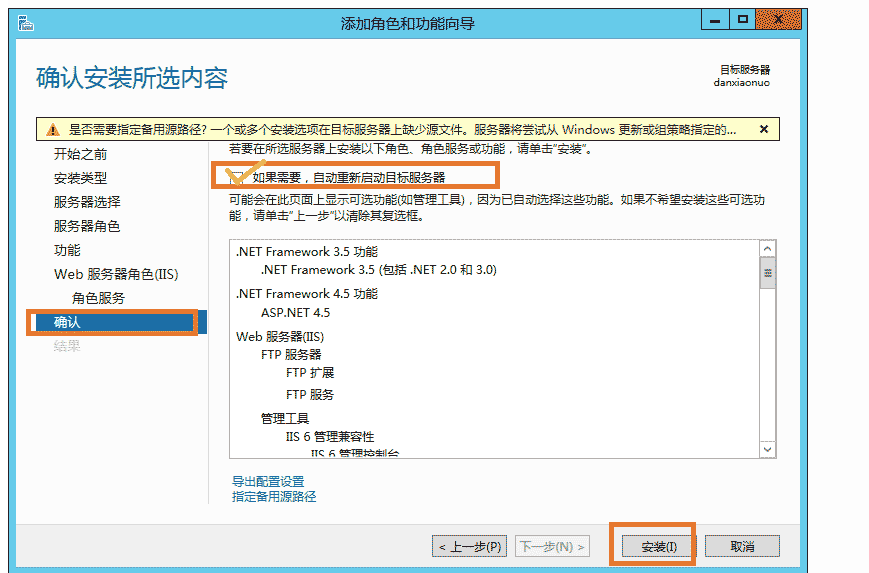The image size is (869, 573).
Task: Open the 导出配置设置 link
Action: 268,481
